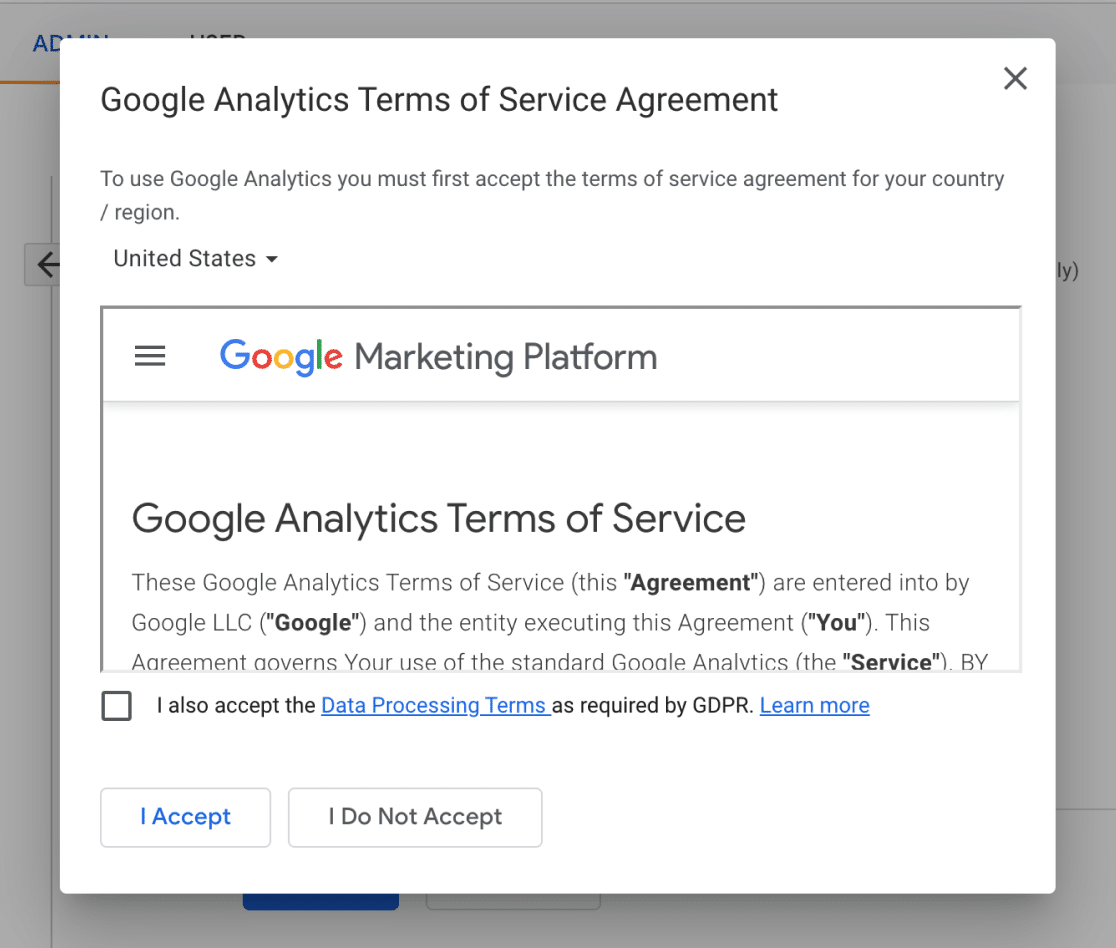
Task: Open the Data Processing Terms link
Action: pos(435,706)
